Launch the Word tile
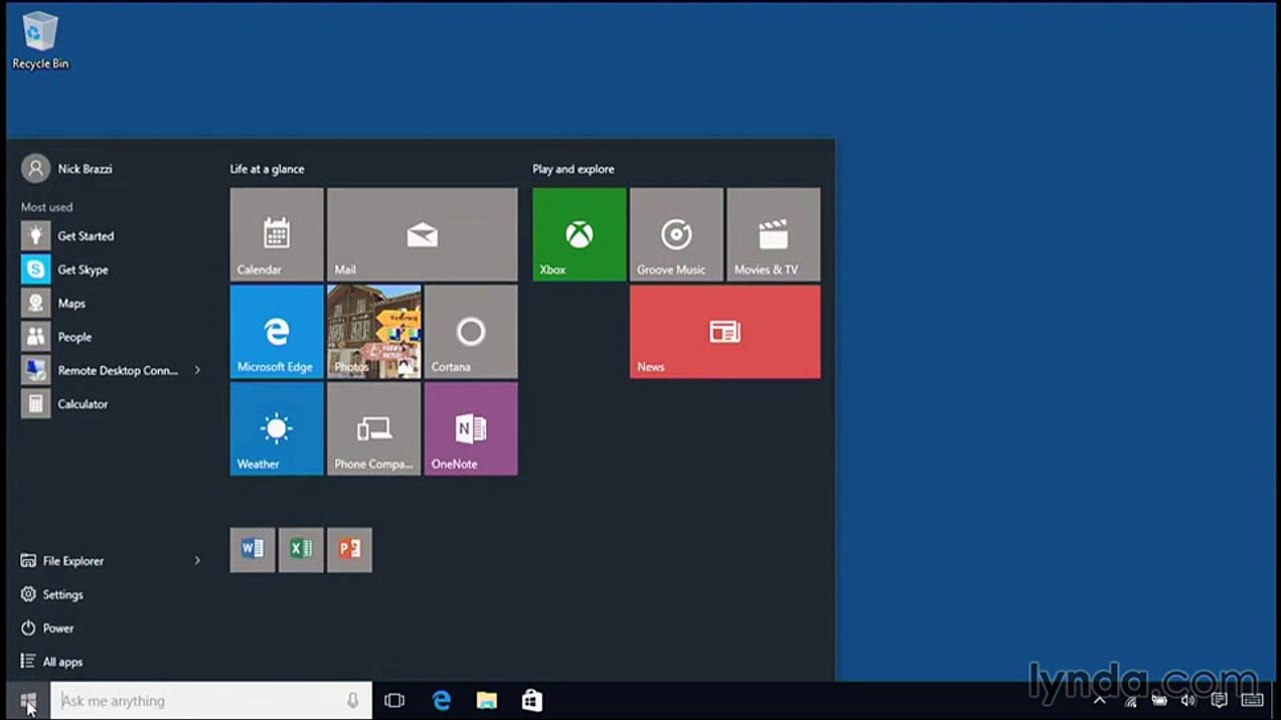The height and width of the screenshot is (720, 1281). tap(252, 550)
